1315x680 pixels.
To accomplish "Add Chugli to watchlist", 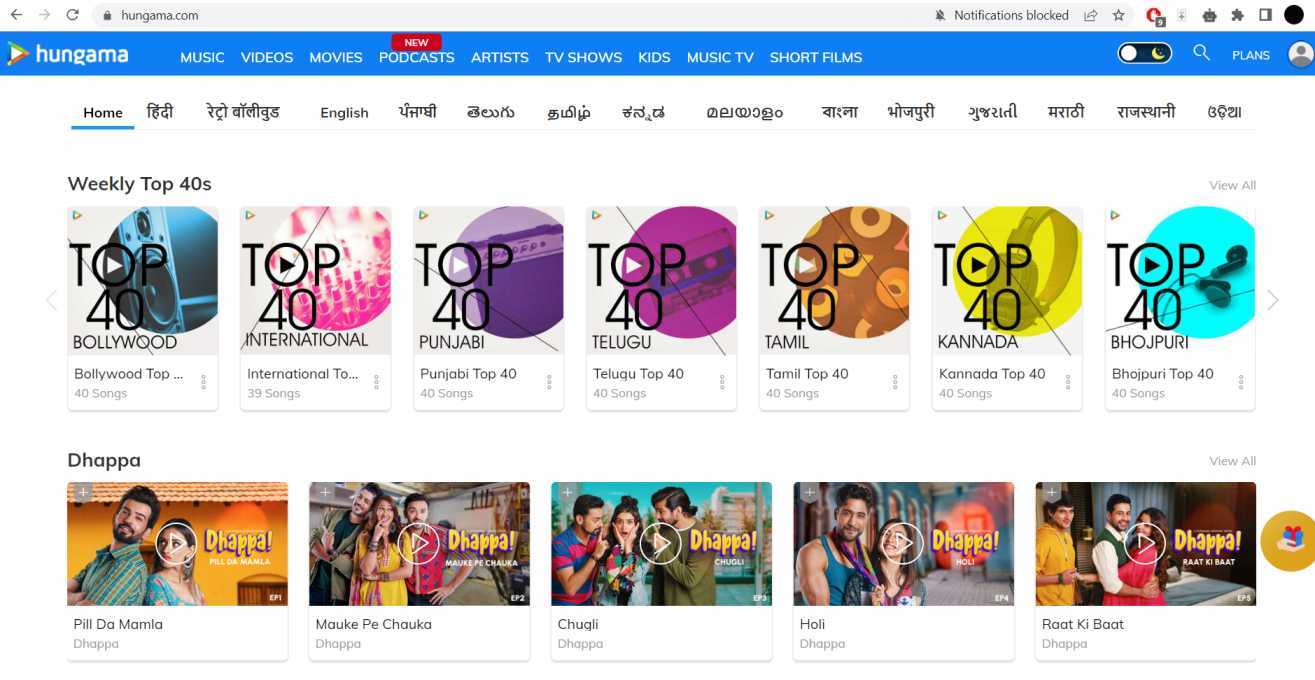I will (567, 492).
